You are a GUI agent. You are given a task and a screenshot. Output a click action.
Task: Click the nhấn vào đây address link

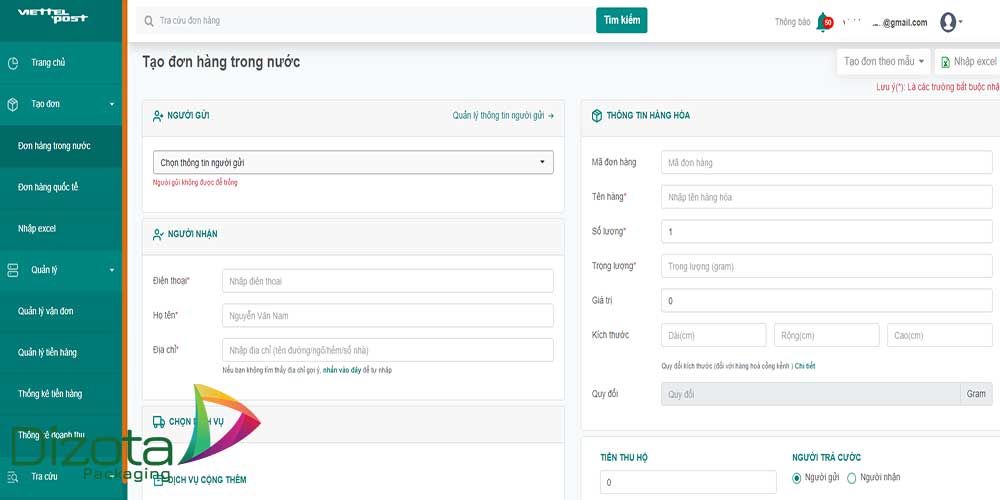[x=341, y=370]
